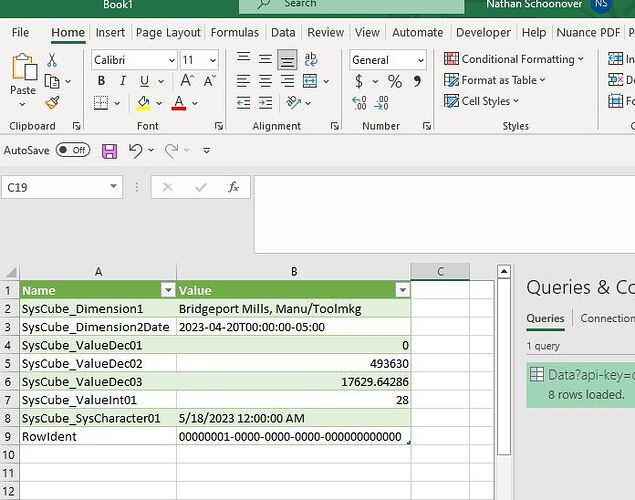
Task: Align text left
Action: [x=243, y=81]
